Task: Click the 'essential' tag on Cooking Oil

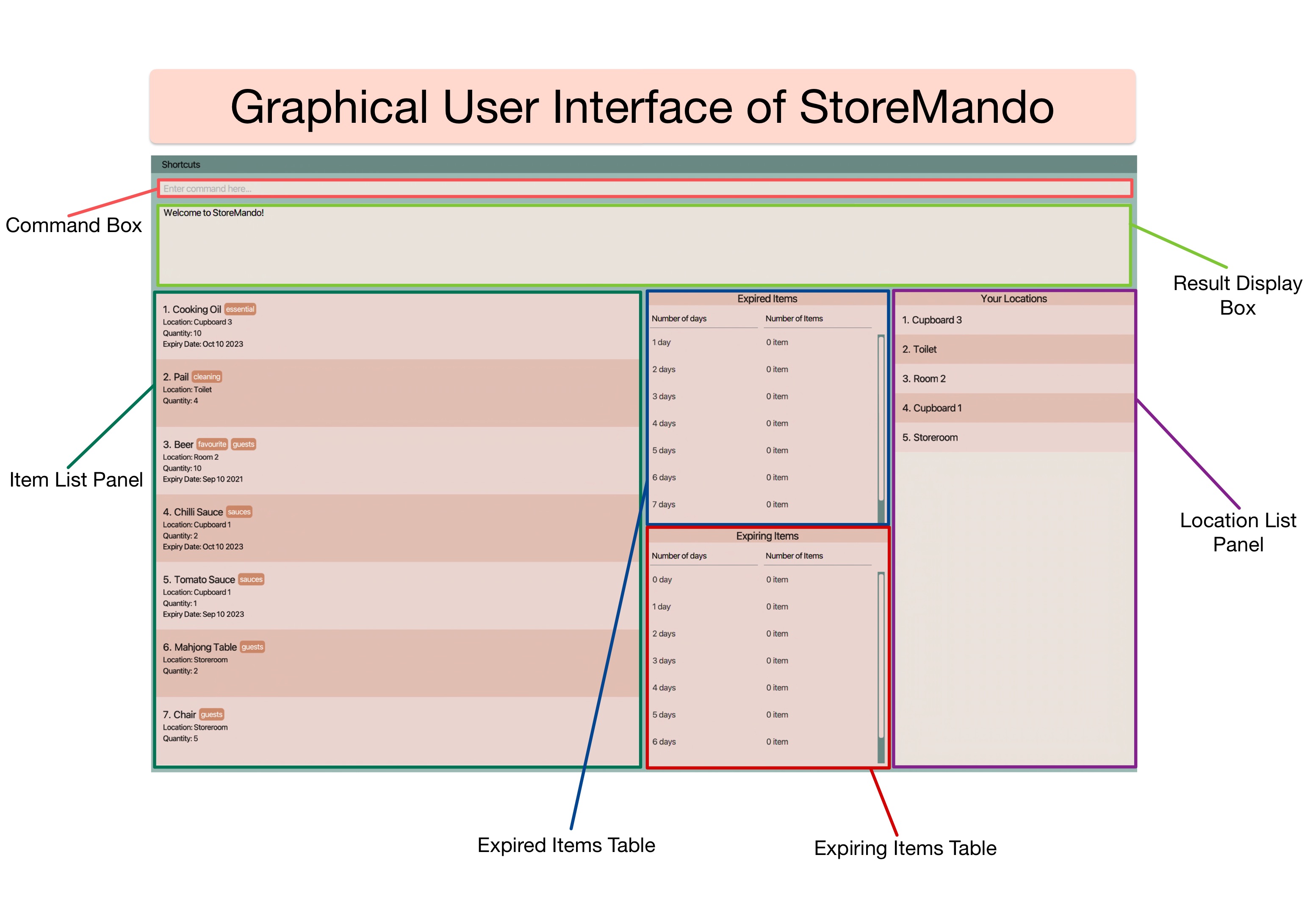Action: coord(240,309)
